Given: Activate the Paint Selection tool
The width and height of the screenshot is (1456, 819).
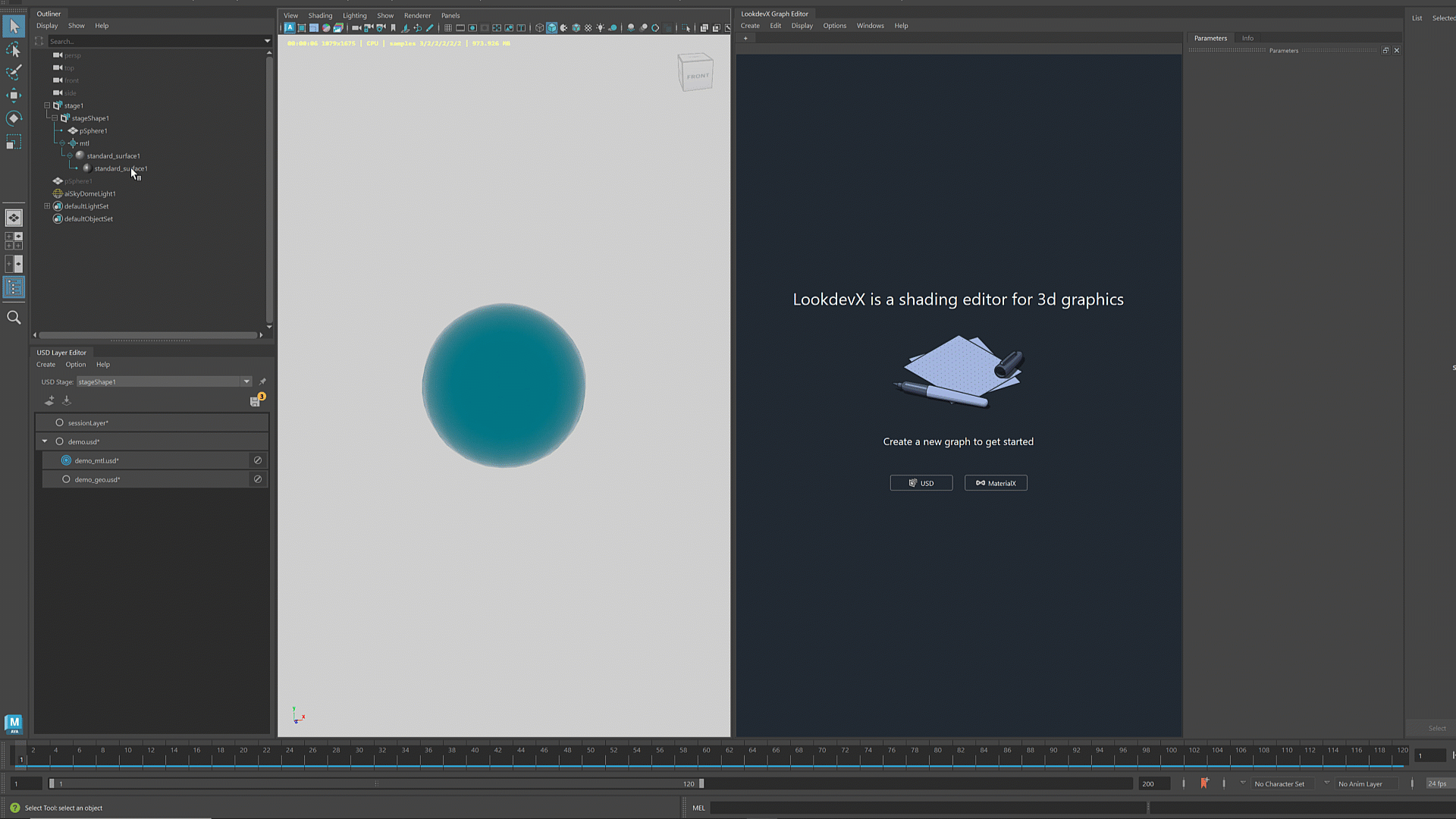Looking at the screenshot, I should pyautogui.click(x=14, y=72).
